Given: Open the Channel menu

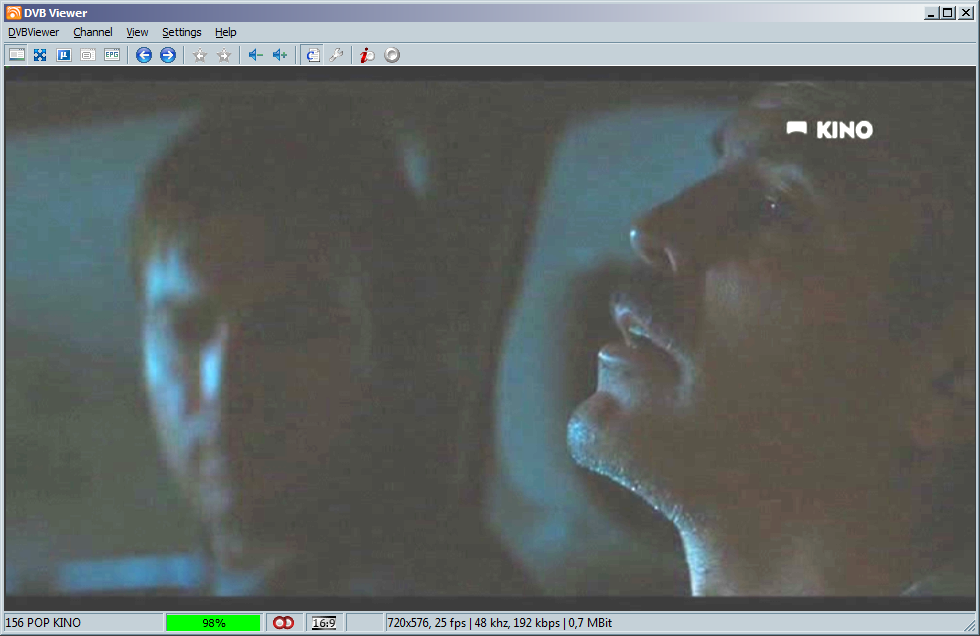Looking at the screenshot, I should (92, 32).
